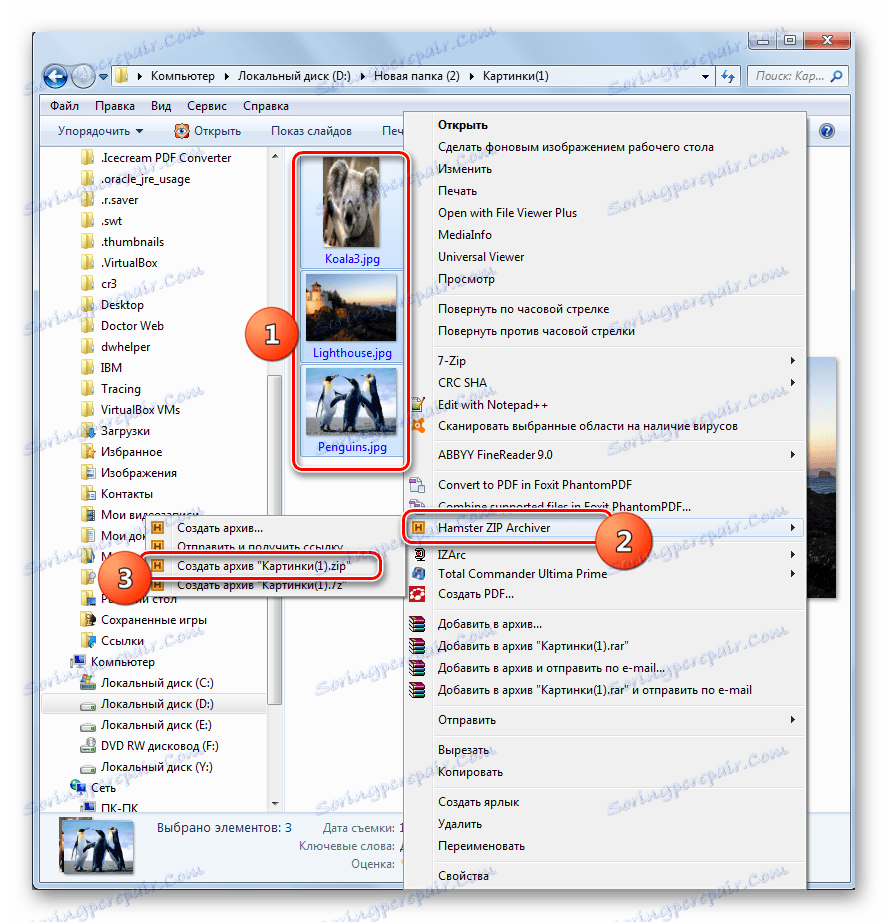The width and height of the screenshot is (887, 922).
Task: Start Показ слайдов from toolbar
Action: click(311, 131)
